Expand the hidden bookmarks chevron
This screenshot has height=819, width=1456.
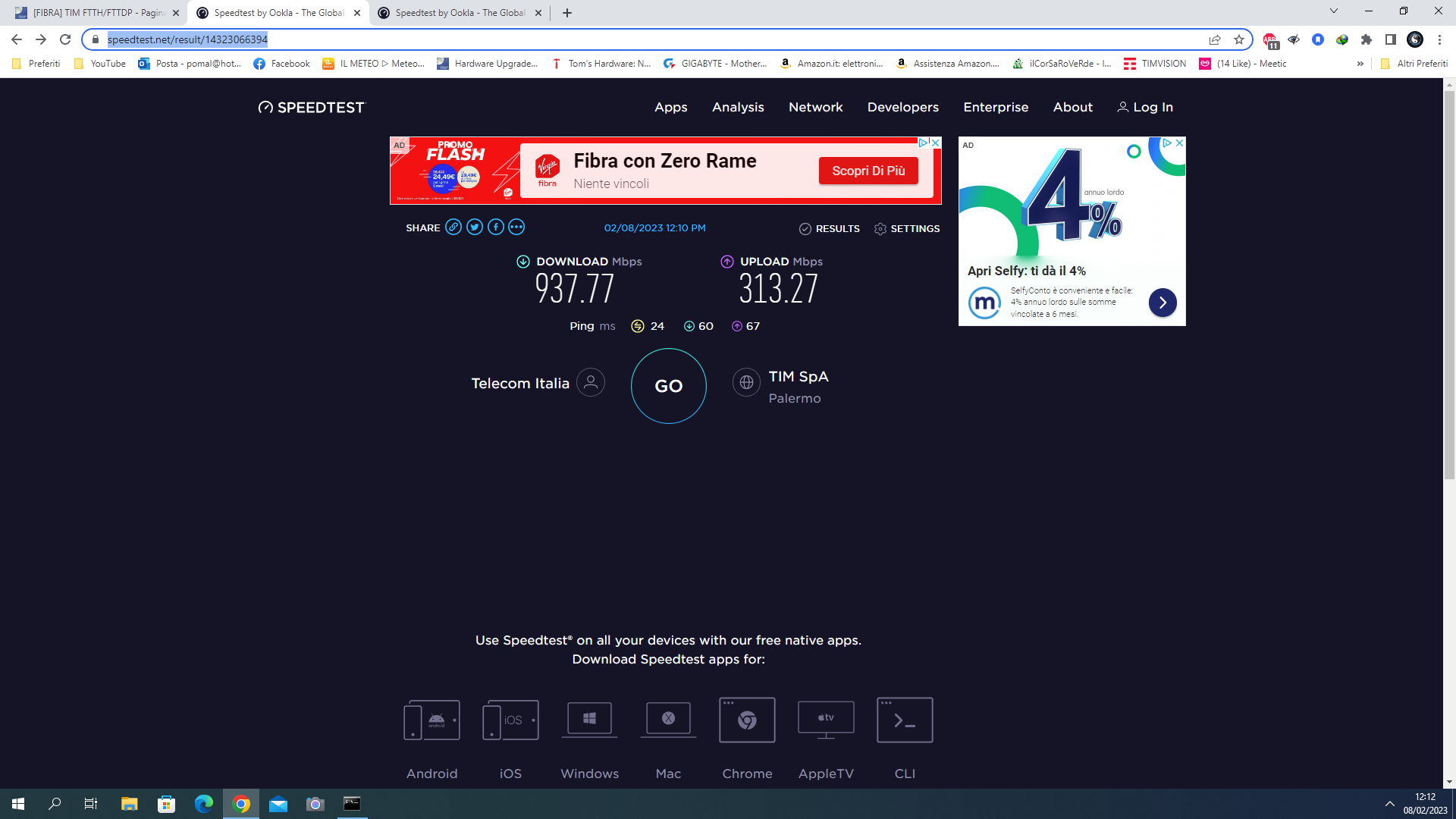(1360, 64)
